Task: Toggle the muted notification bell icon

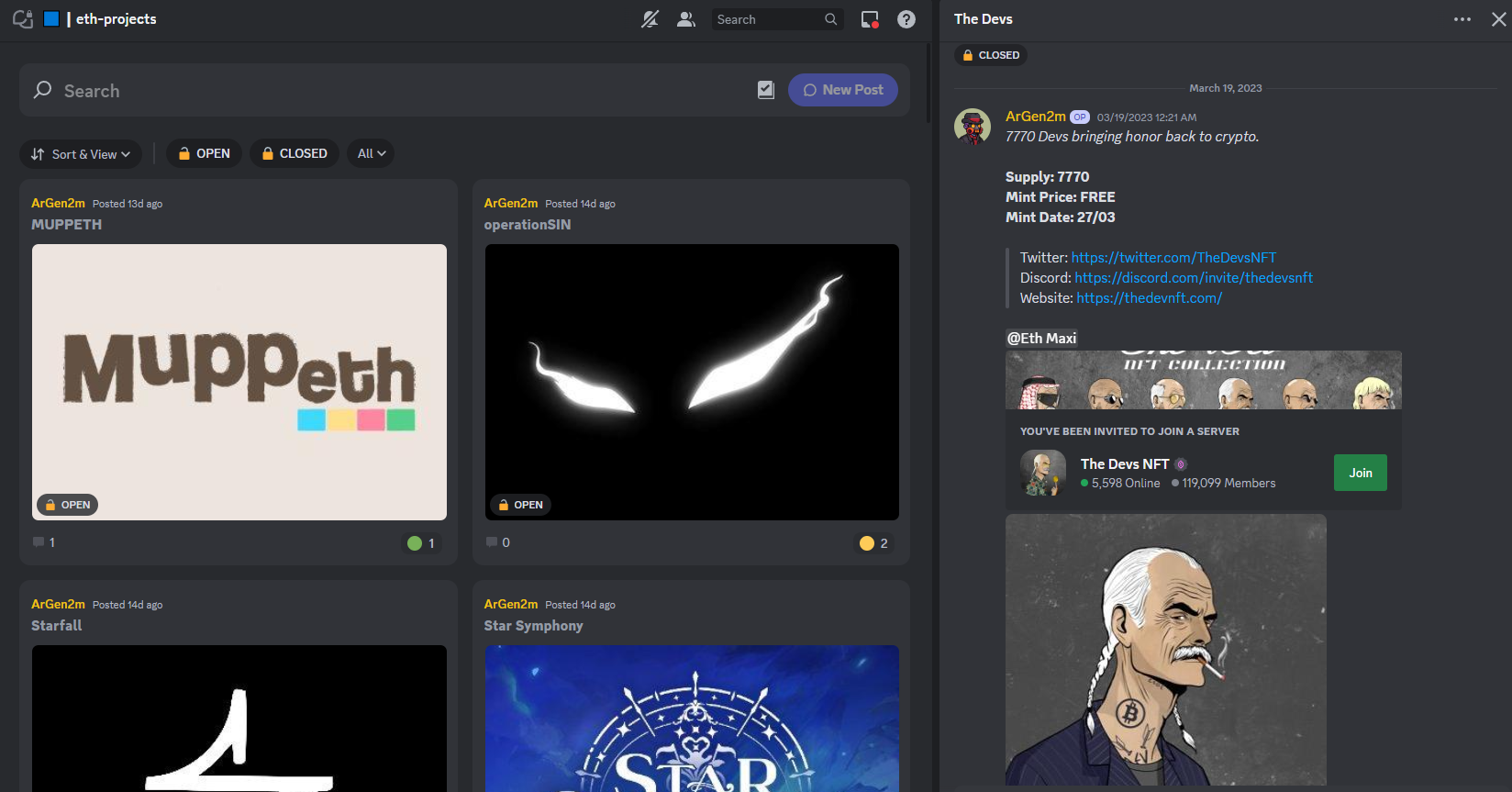Action: 650,19
